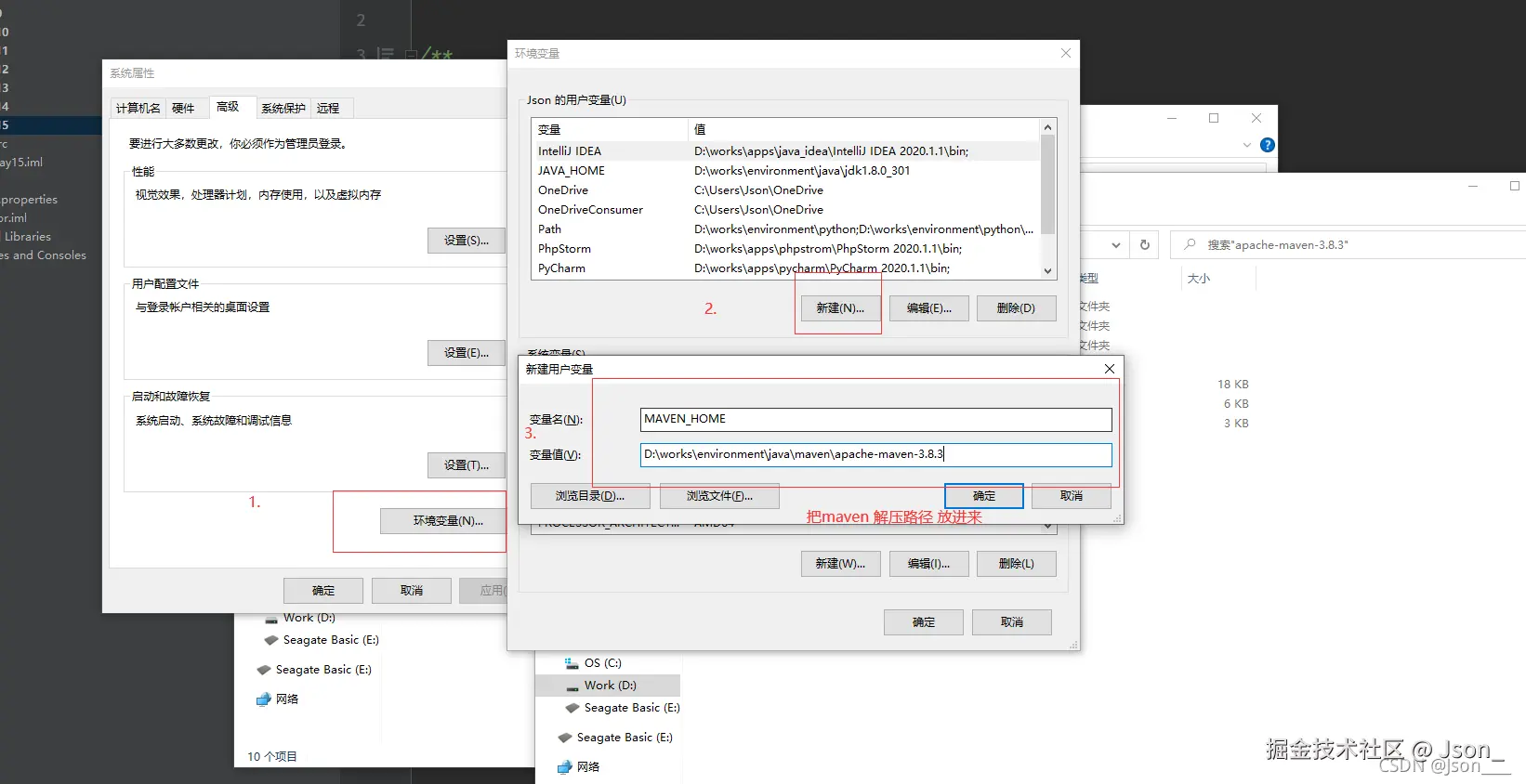This screenshot has width=1526, height=784.
Task: Close the 环境变量 window
Action: [1066, 53]
